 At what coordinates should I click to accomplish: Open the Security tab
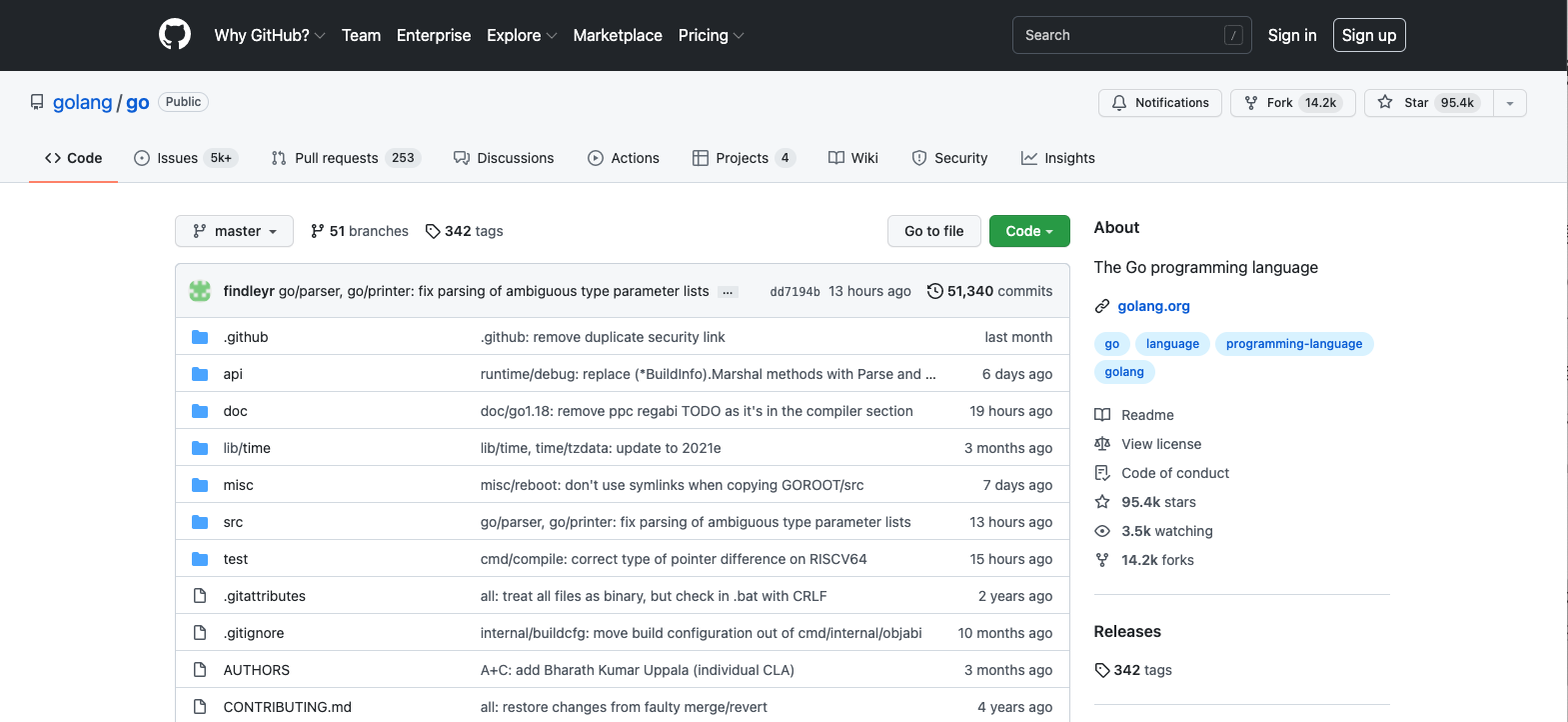point(949,158)
